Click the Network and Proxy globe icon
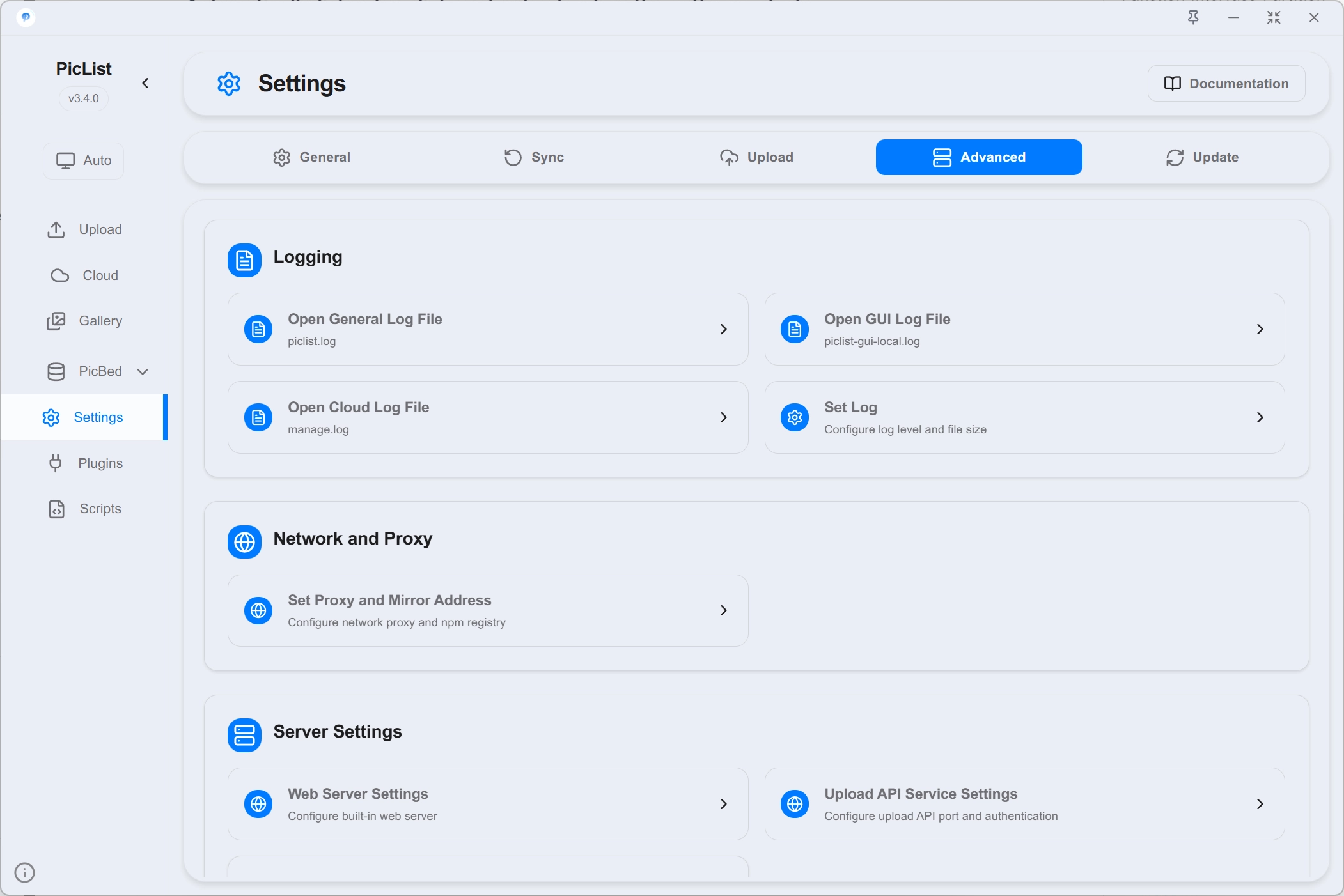 point(244,542)
